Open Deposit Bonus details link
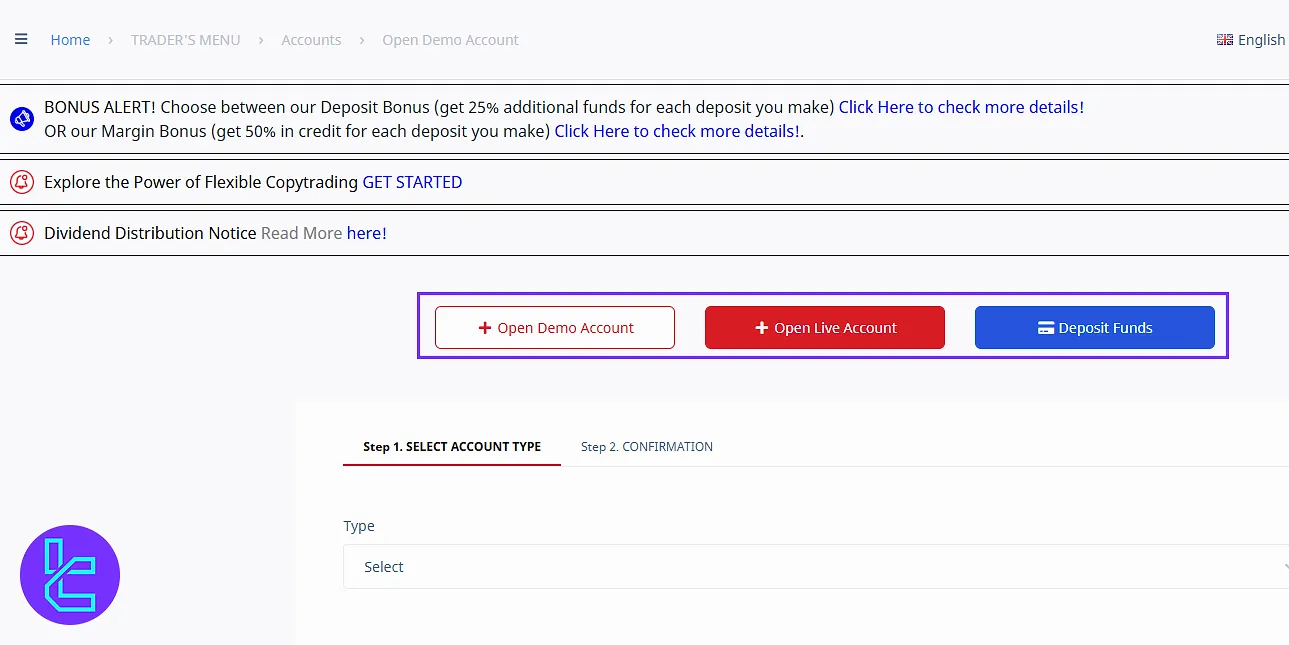 (960, 107)
